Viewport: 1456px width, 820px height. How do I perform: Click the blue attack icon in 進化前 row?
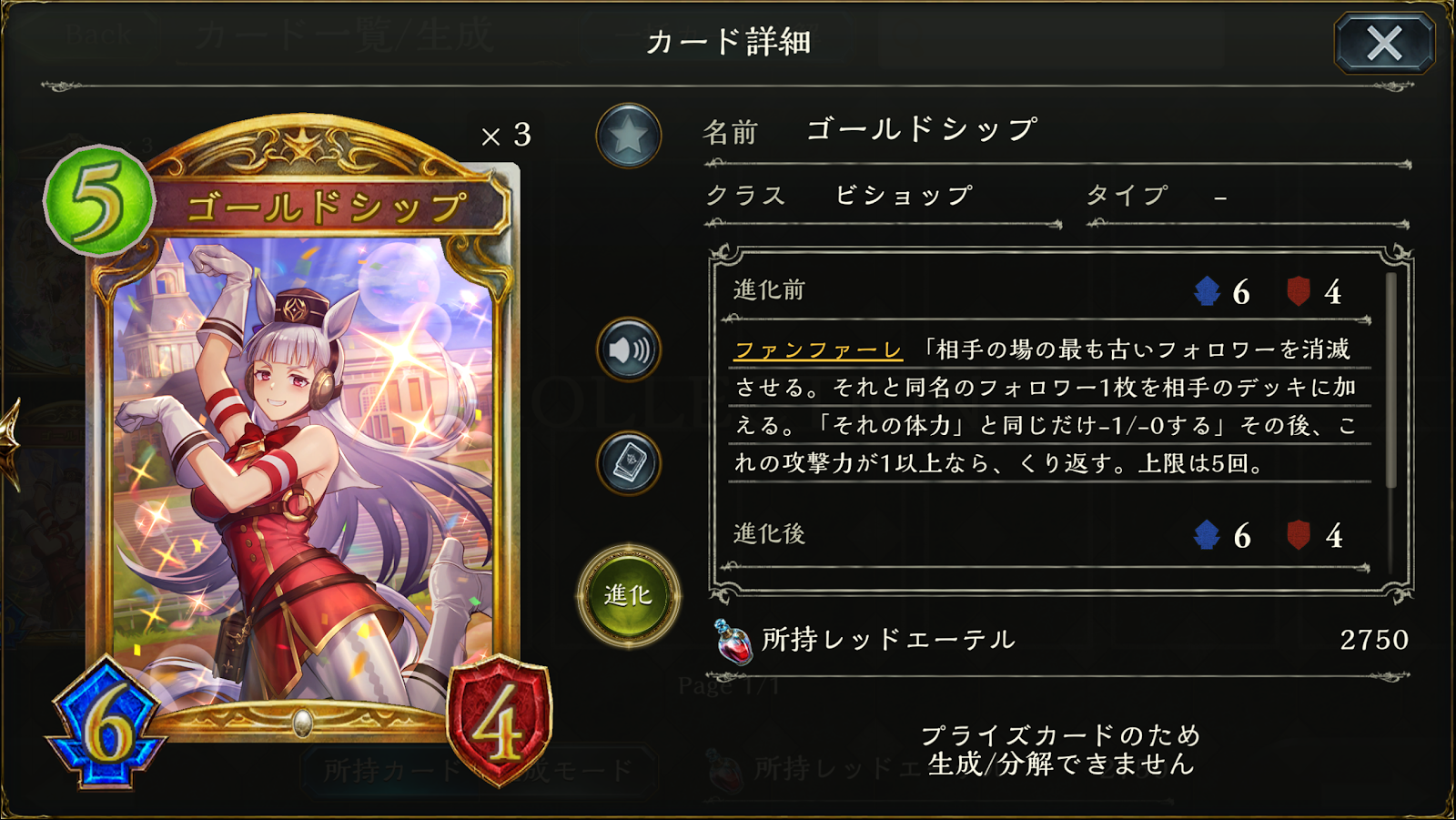point(1207,291)
